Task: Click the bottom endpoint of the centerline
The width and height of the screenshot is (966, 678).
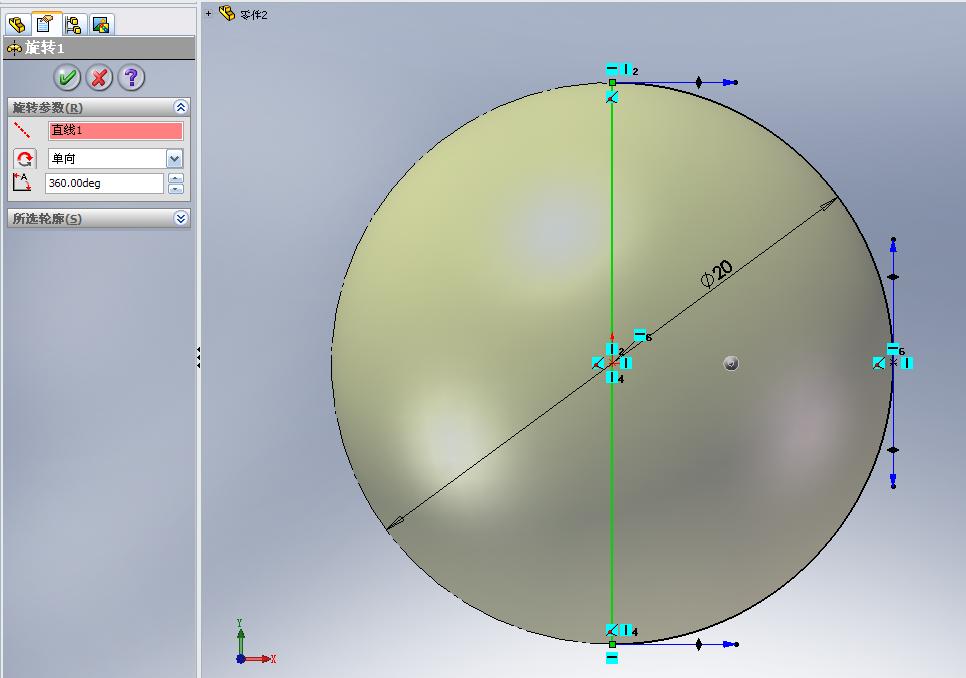Action: (x=612, y=644)
